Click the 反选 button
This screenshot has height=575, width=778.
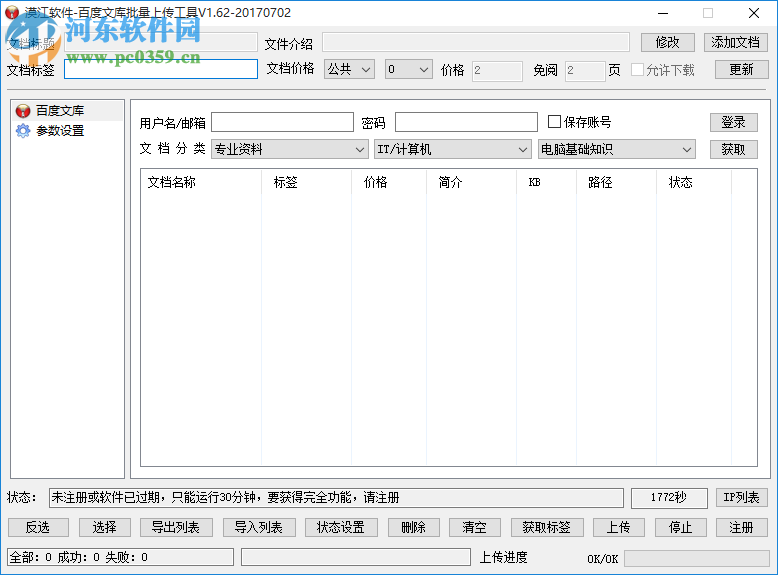(38, 527)
